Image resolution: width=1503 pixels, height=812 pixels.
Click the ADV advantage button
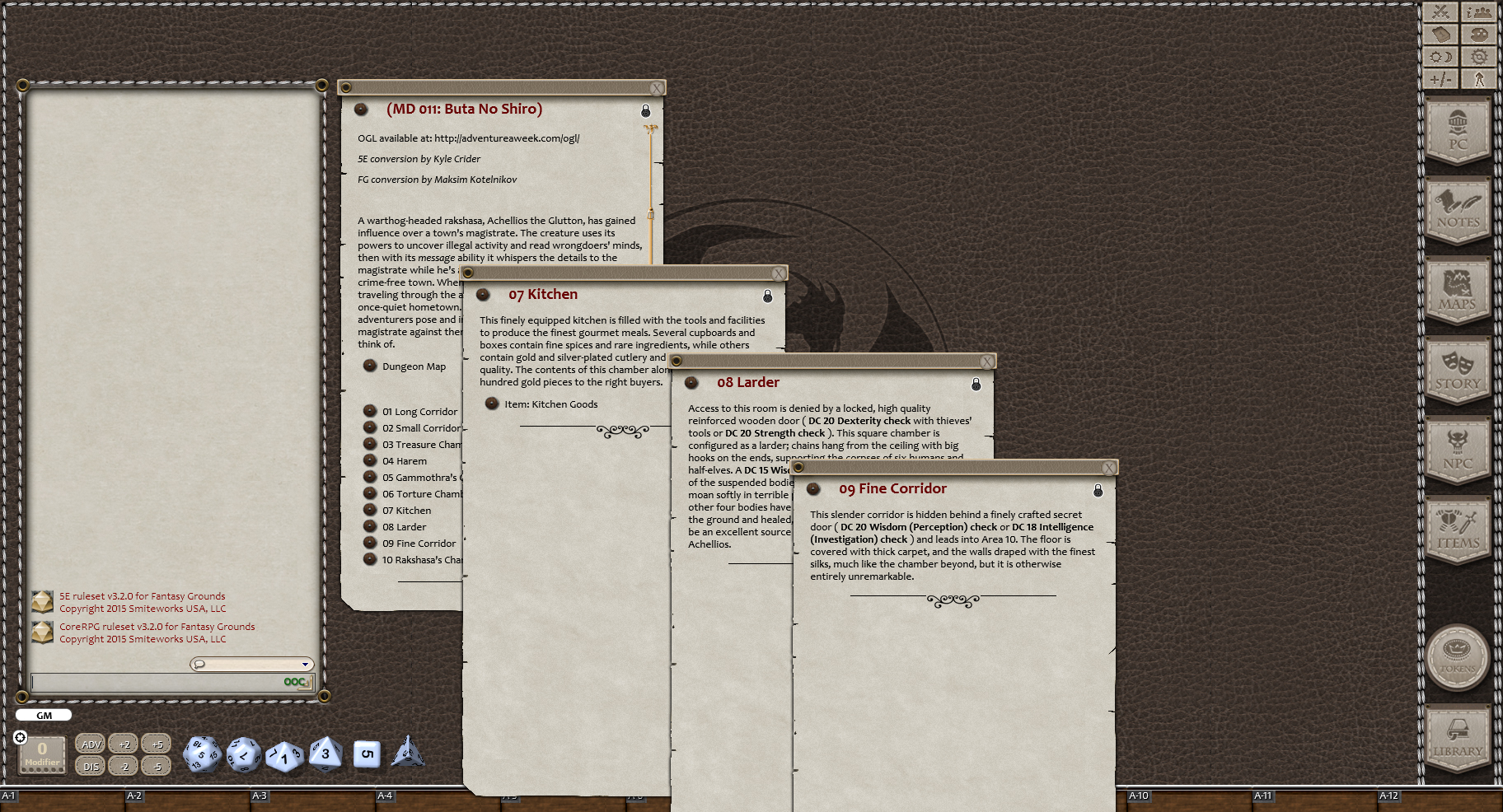click(x=90, y=743)
